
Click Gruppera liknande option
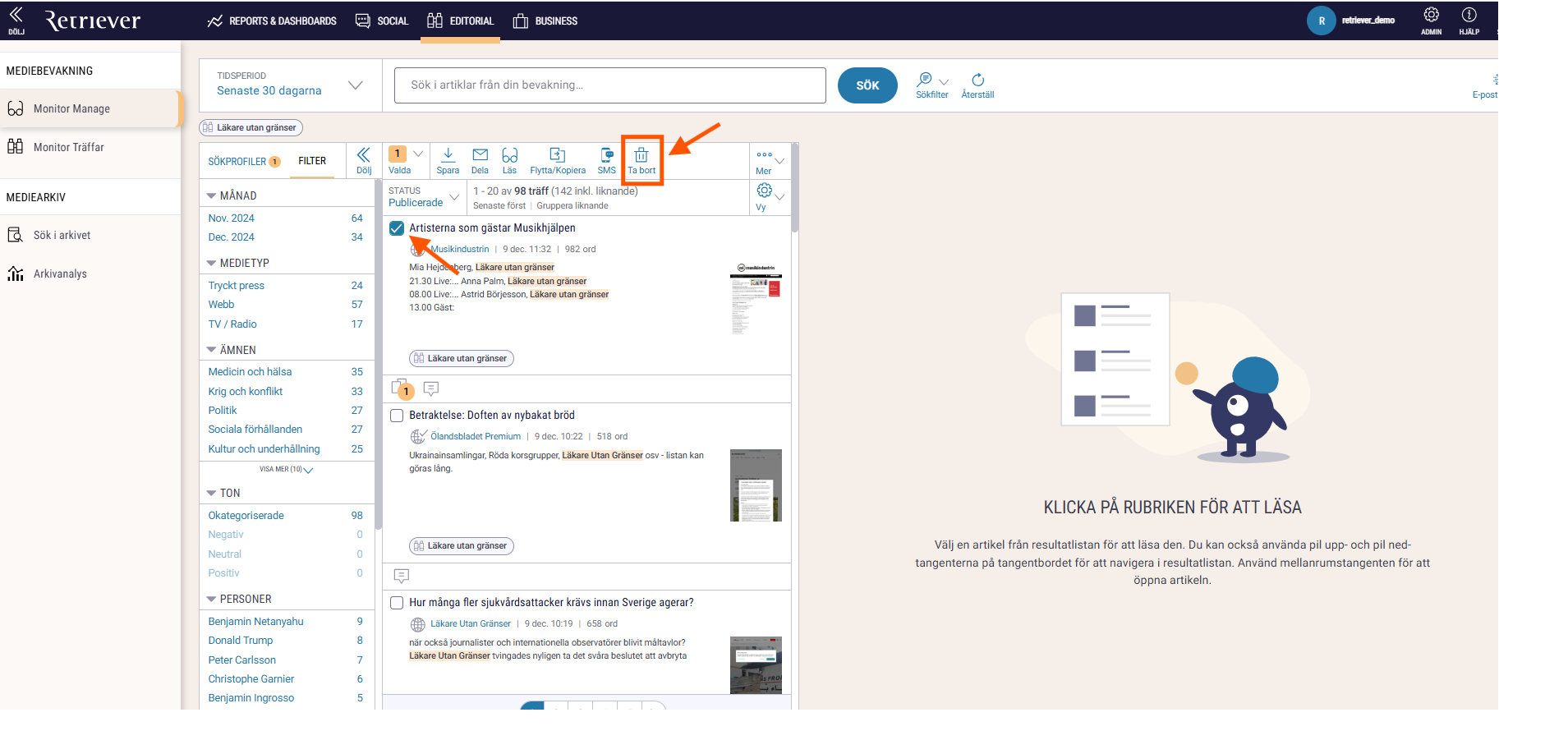(x=572, y=206)
